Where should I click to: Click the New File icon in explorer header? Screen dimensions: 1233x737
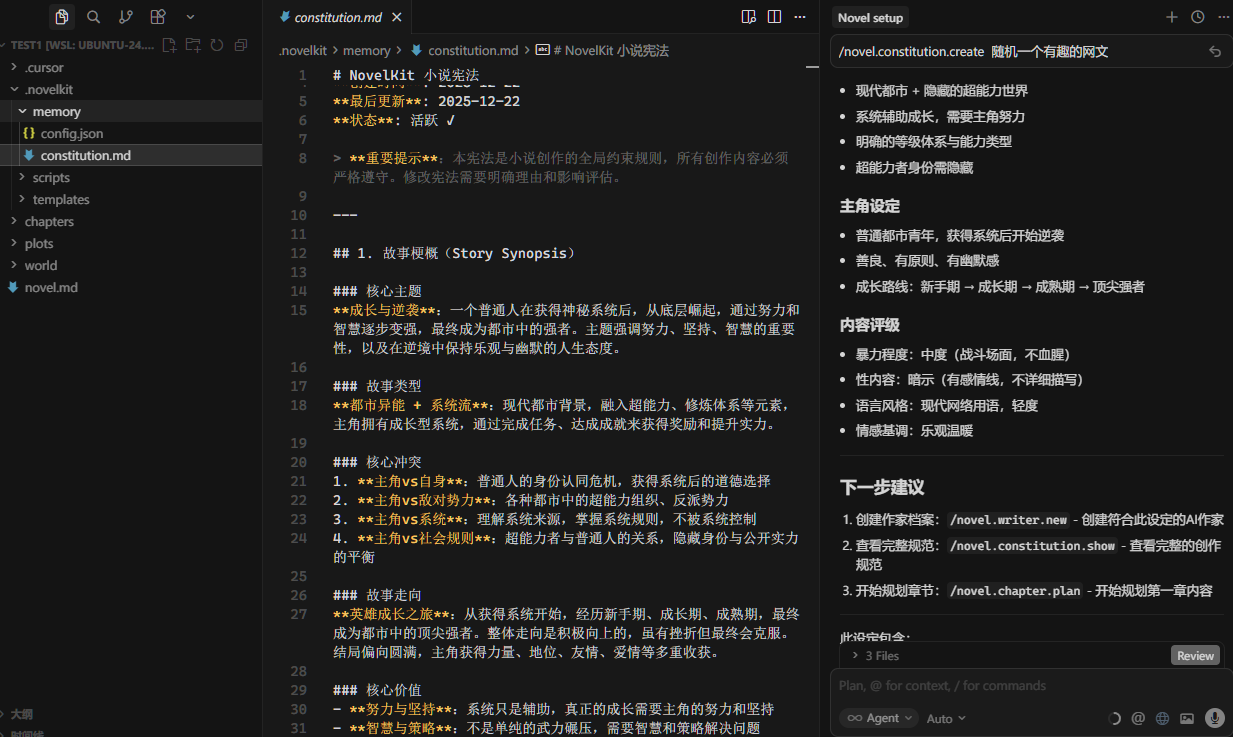pos(169,45)
